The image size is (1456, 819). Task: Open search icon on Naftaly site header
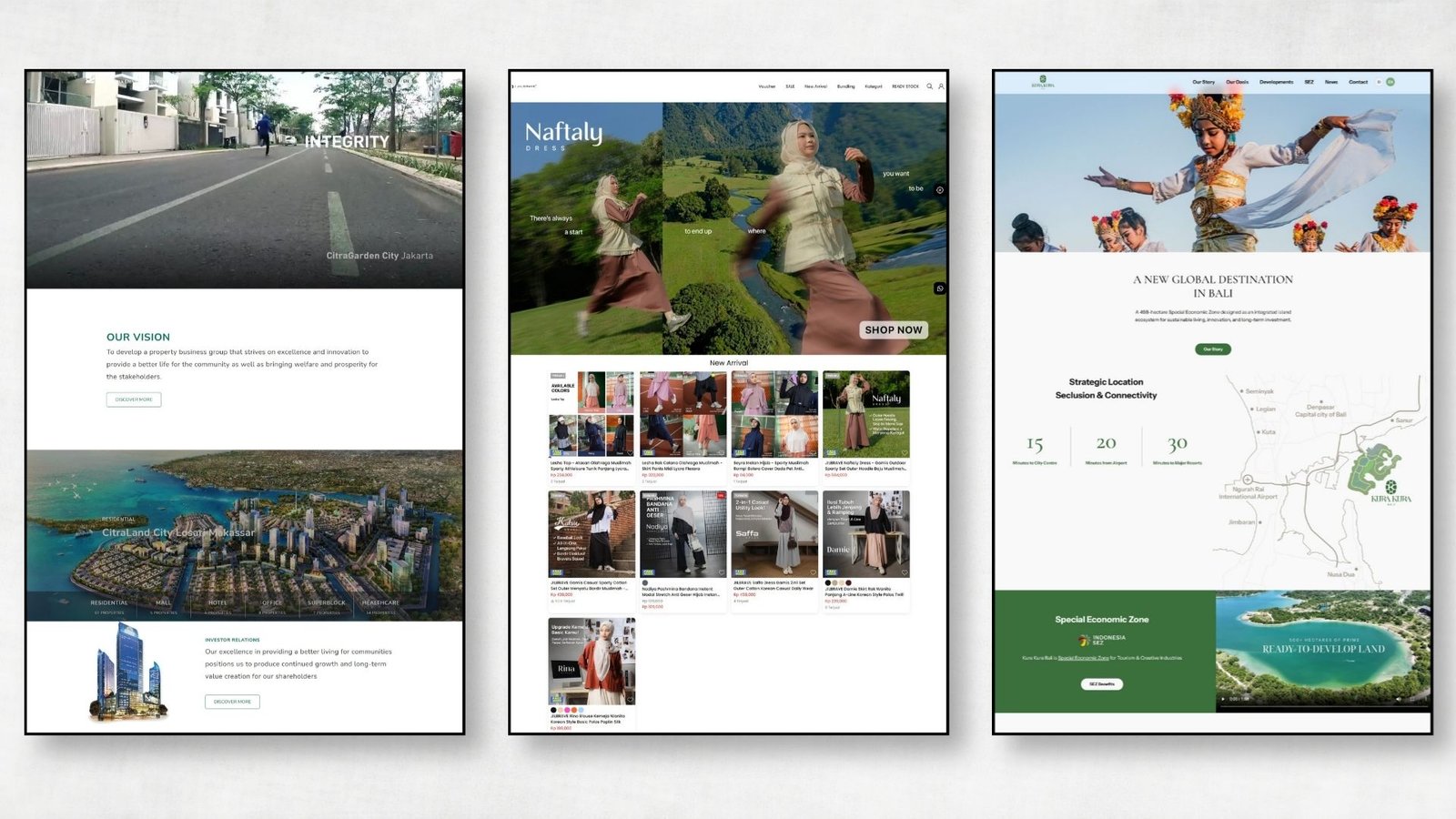click(x=929, y=86)
